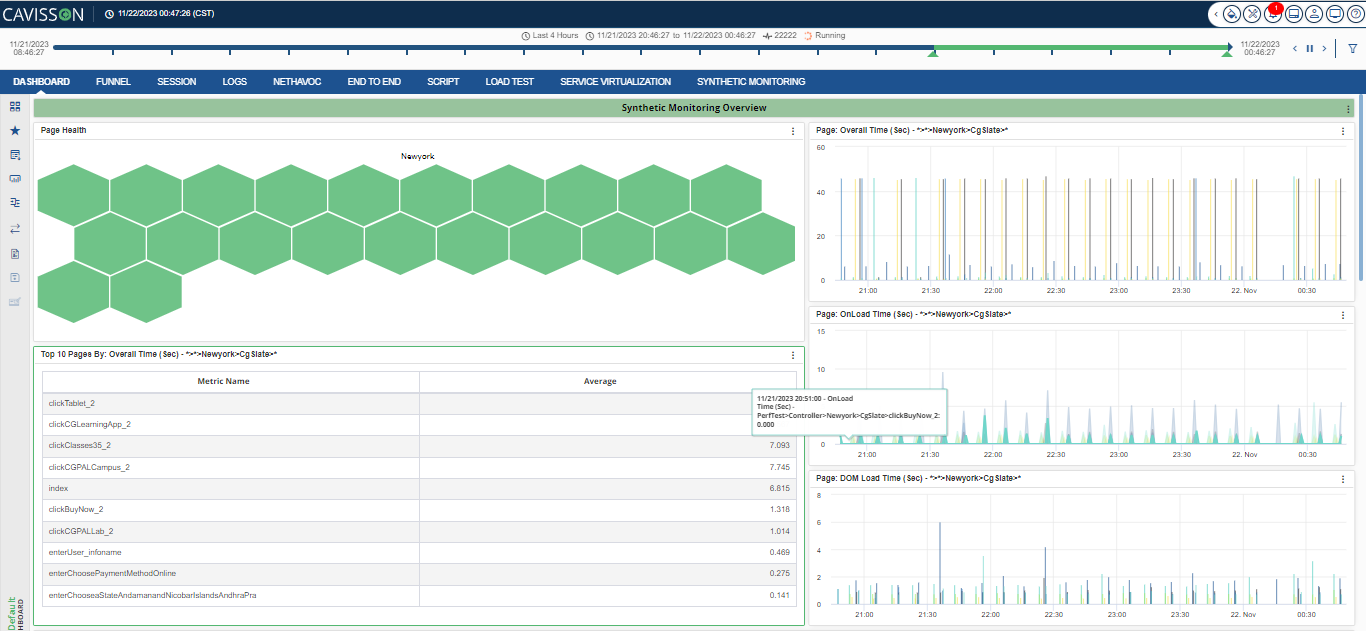Click the theme paint bucket icon
Viewport: 1366px width, 631px height.
[1233, 14]
